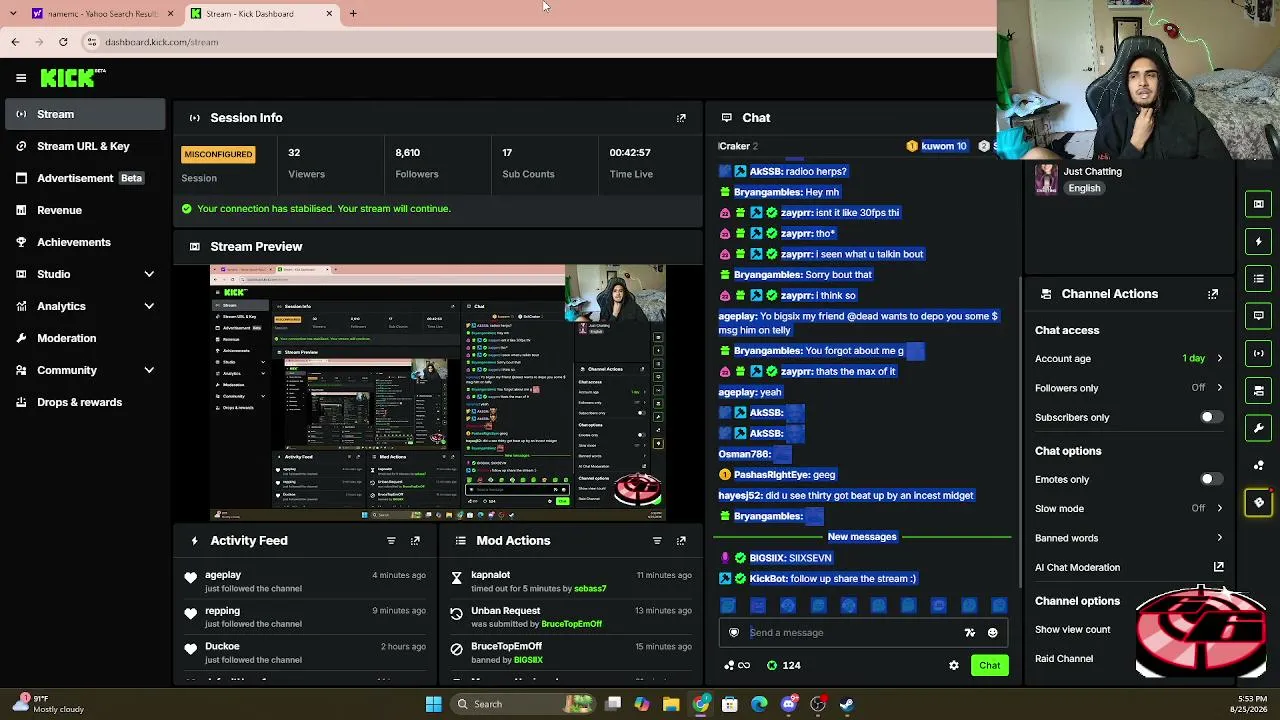Click the Activity Feed lightning icon in right rail

[x=1259, y=241]
